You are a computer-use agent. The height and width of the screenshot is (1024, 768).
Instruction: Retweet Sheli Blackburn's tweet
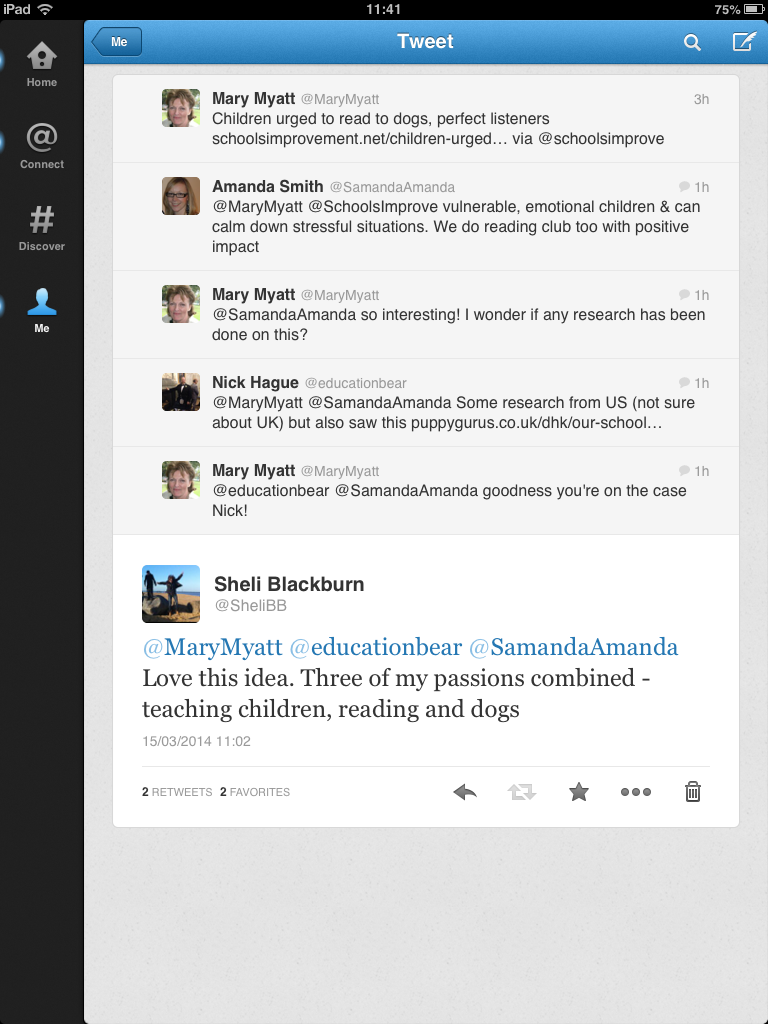521,792
